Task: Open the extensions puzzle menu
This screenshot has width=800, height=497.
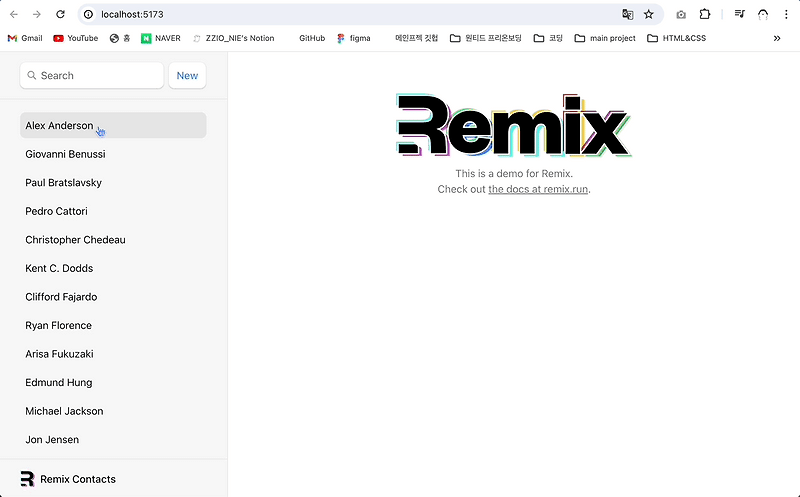Action: [x=705, y=14]
